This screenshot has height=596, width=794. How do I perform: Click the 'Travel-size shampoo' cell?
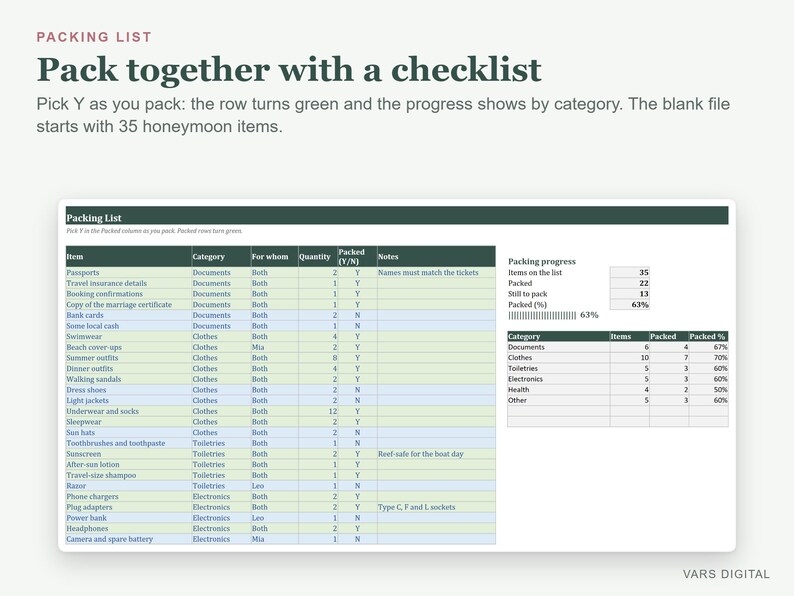(129, 475)
